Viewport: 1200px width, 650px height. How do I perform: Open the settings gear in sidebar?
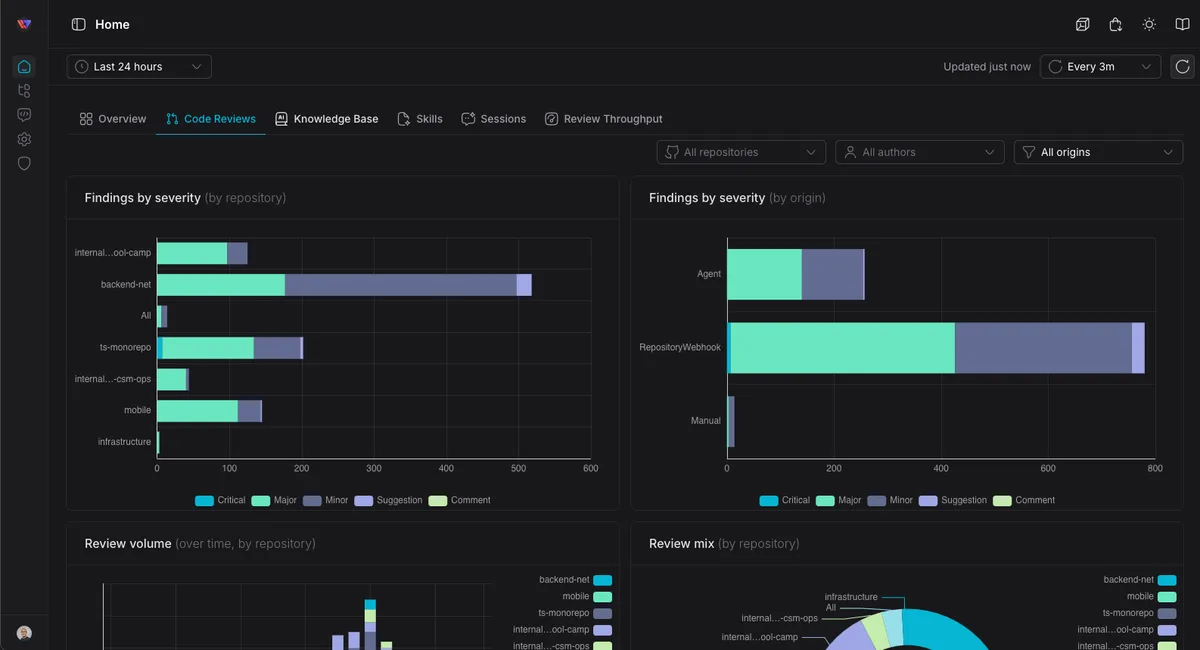pos(24,139)
